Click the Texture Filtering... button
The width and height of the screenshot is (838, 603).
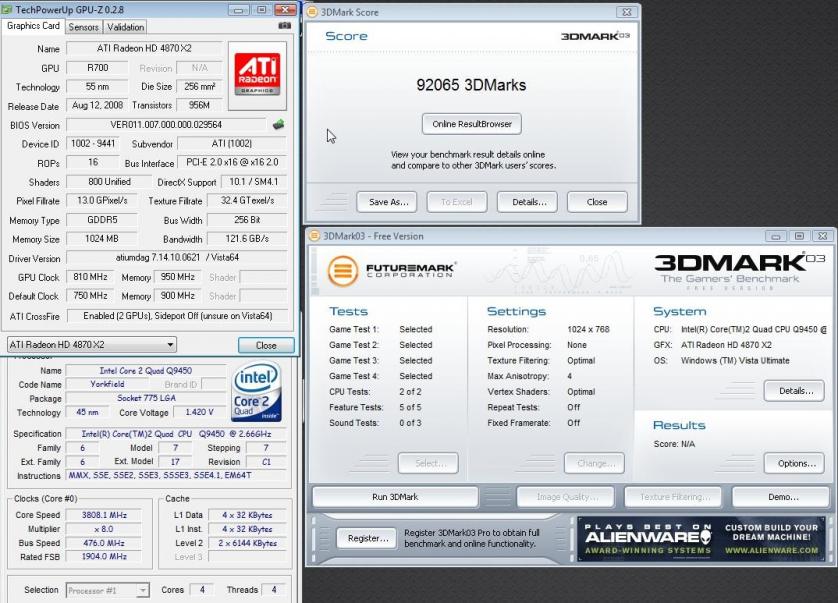tap(673, 497)
